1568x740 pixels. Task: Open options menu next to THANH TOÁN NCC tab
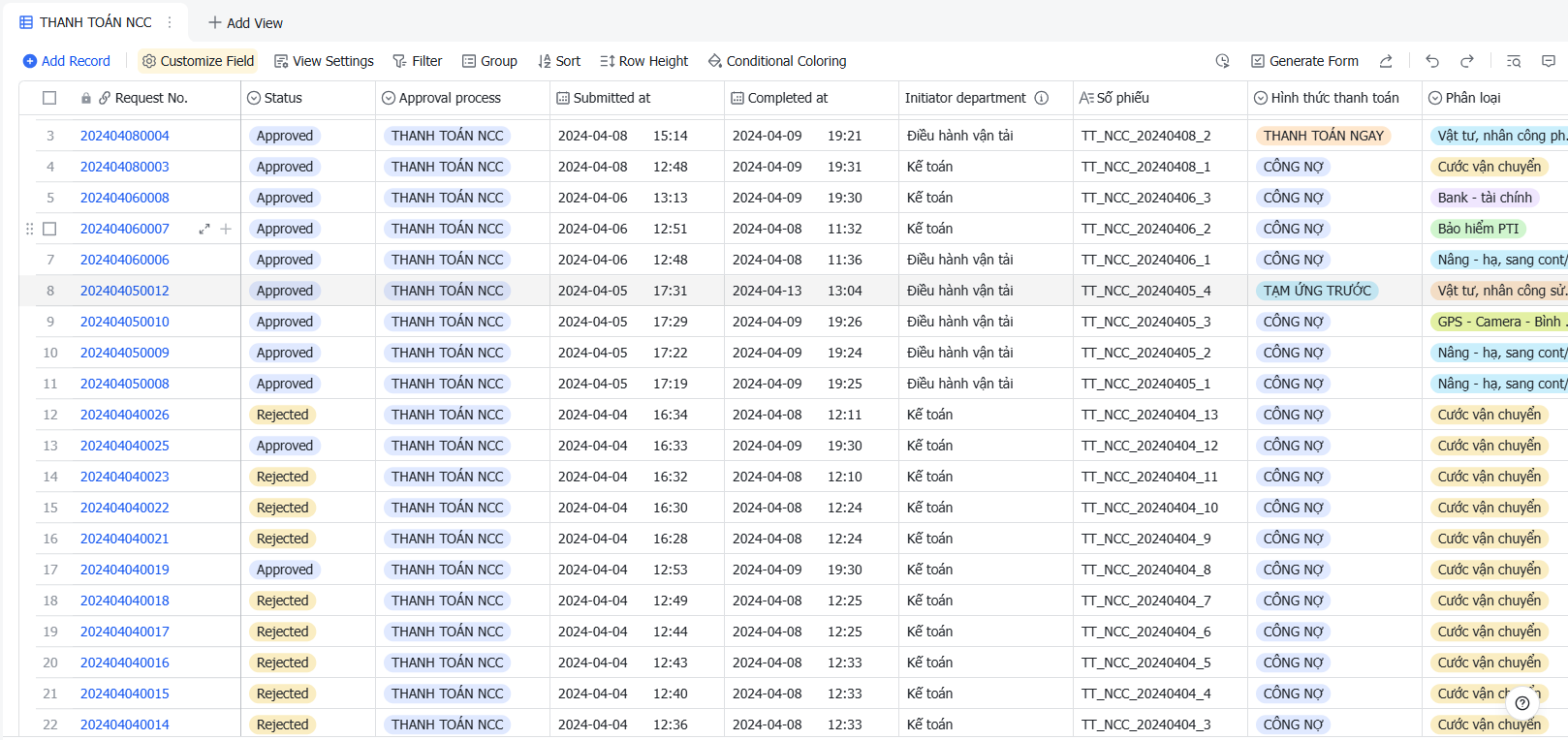(170, 22)
